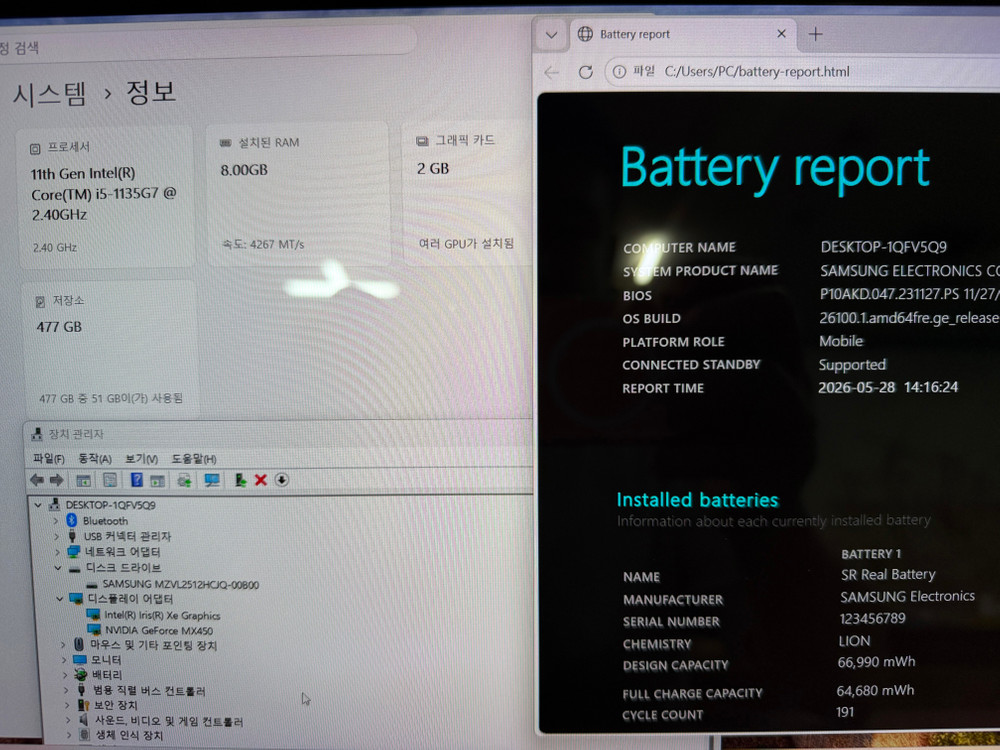Click the browser address bar with battery-report.html

coord(800,71)
